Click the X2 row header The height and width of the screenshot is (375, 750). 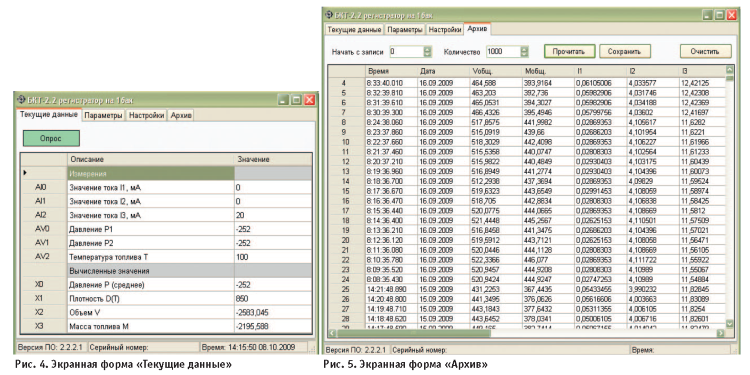click(x=44, y=312)
